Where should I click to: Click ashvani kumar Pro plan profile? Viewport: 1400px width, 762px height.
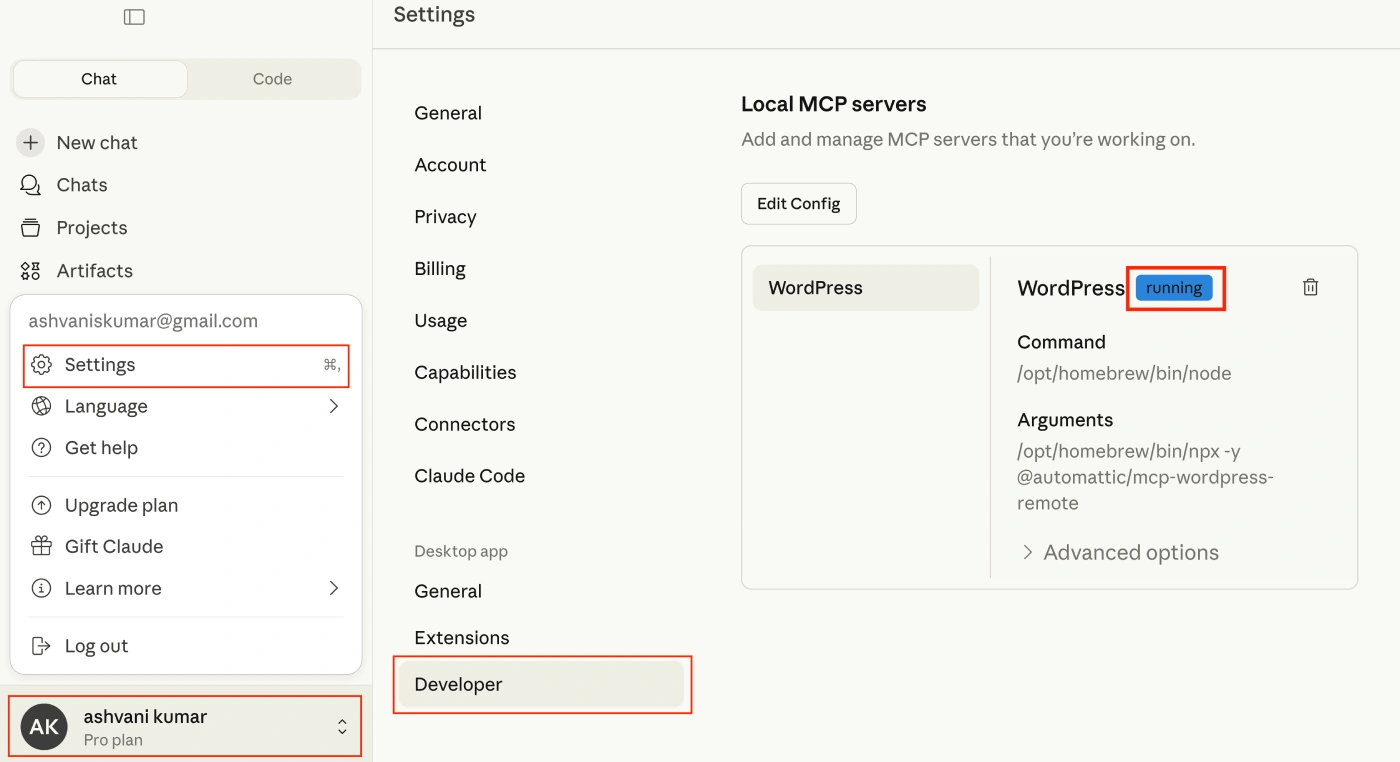tap(185, 727)
